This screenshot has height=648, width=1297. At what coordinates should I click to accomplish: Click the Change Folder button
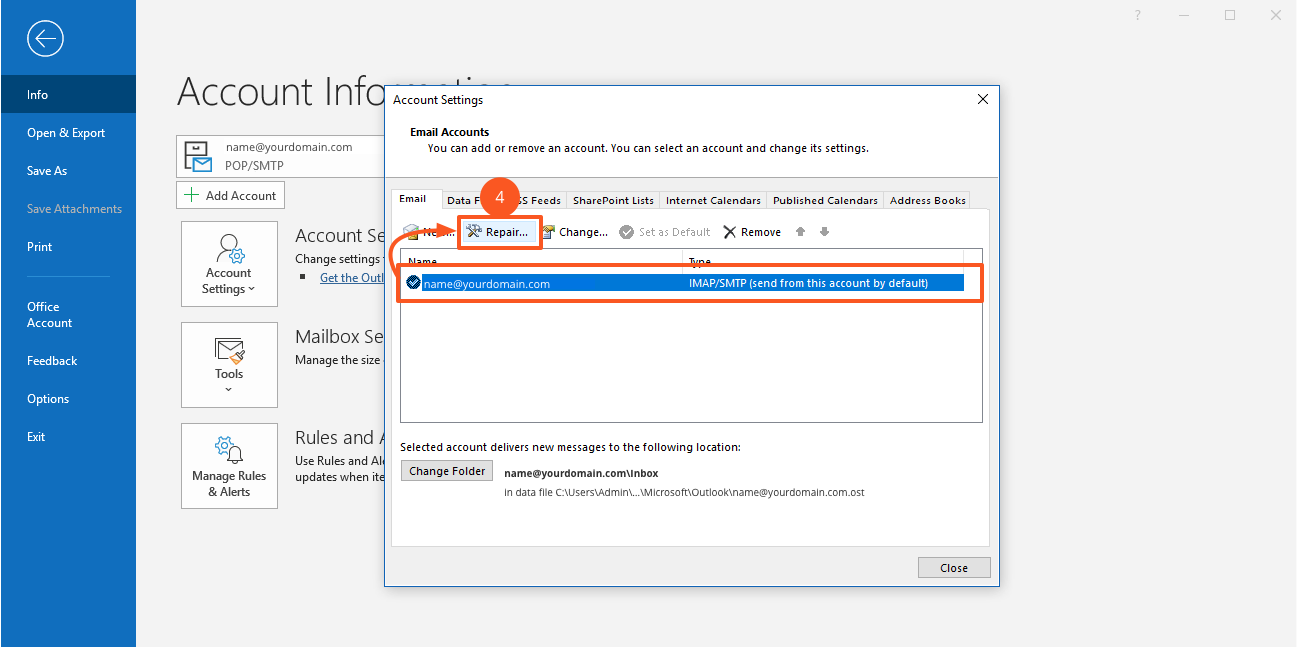click(447, 471)
